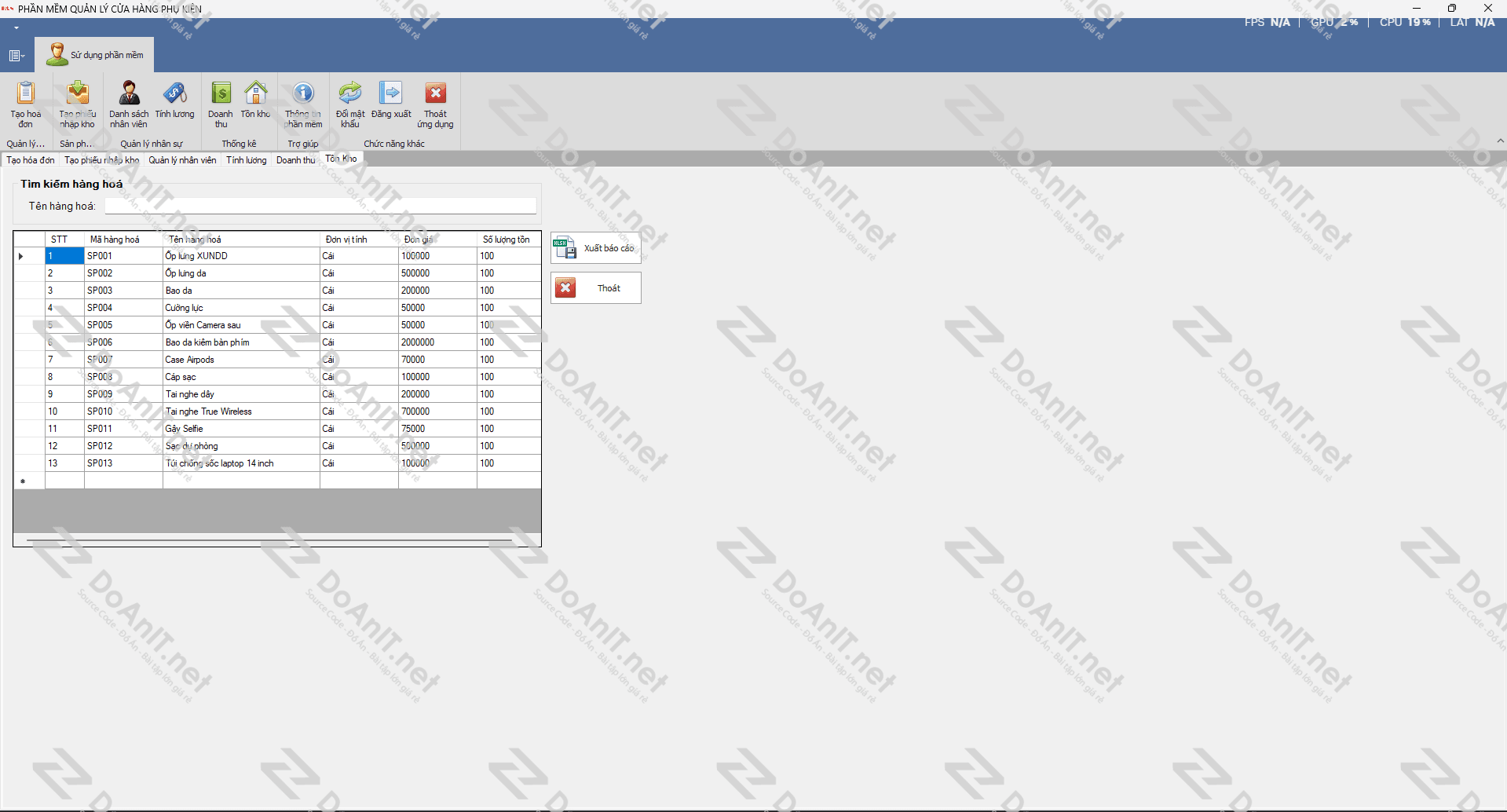The width and height of the screenshot is (1507, 812).
Task: Sort by the Số lượng tồn column header
Action: pos(509,240)
